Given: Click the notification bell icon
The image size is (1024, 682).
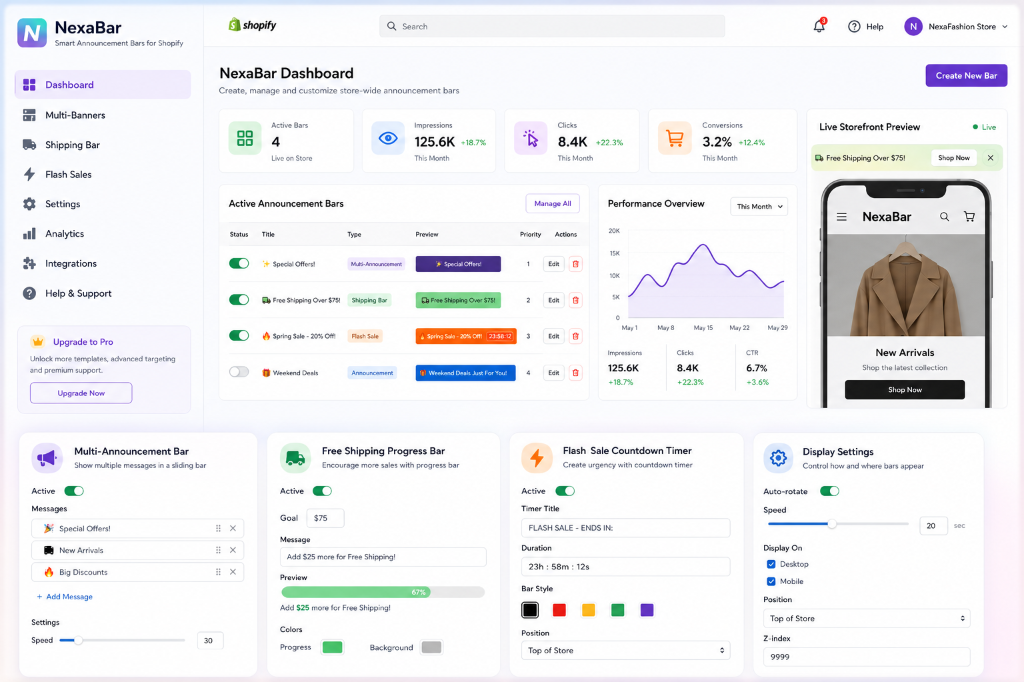Looking at the screenshot, I should point(819,26).
